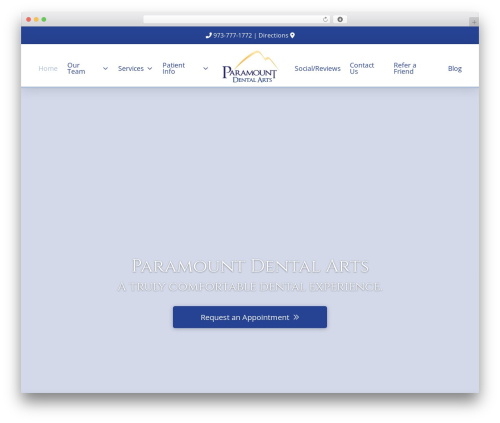Open the Refer a Friend page
500x423 pixels.
coord(405,68)
